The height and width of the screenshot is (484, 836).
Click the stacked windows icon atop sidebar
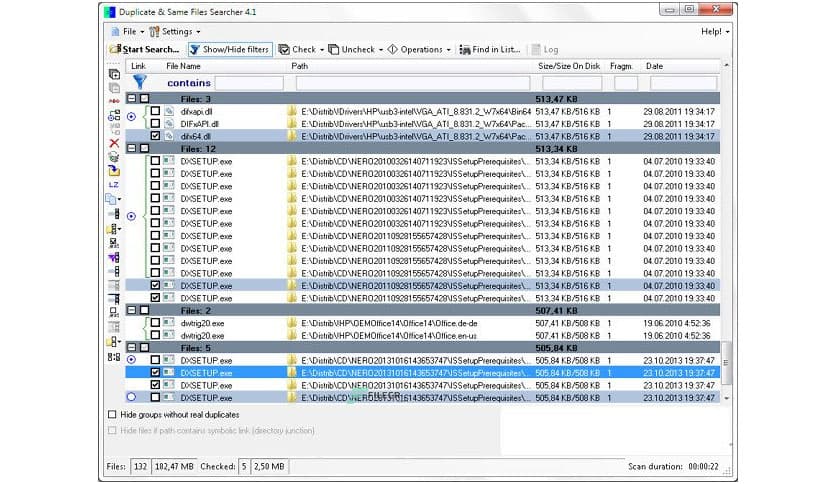pos(114,74)
